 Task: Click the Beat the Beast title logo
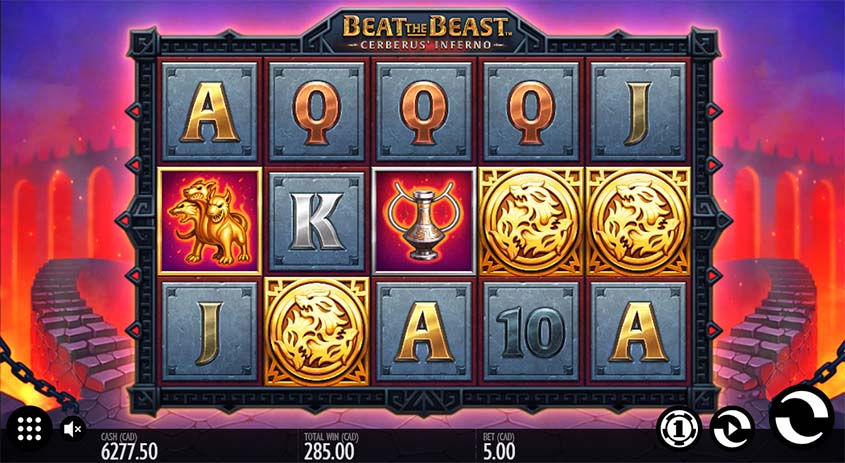point(425,30)
